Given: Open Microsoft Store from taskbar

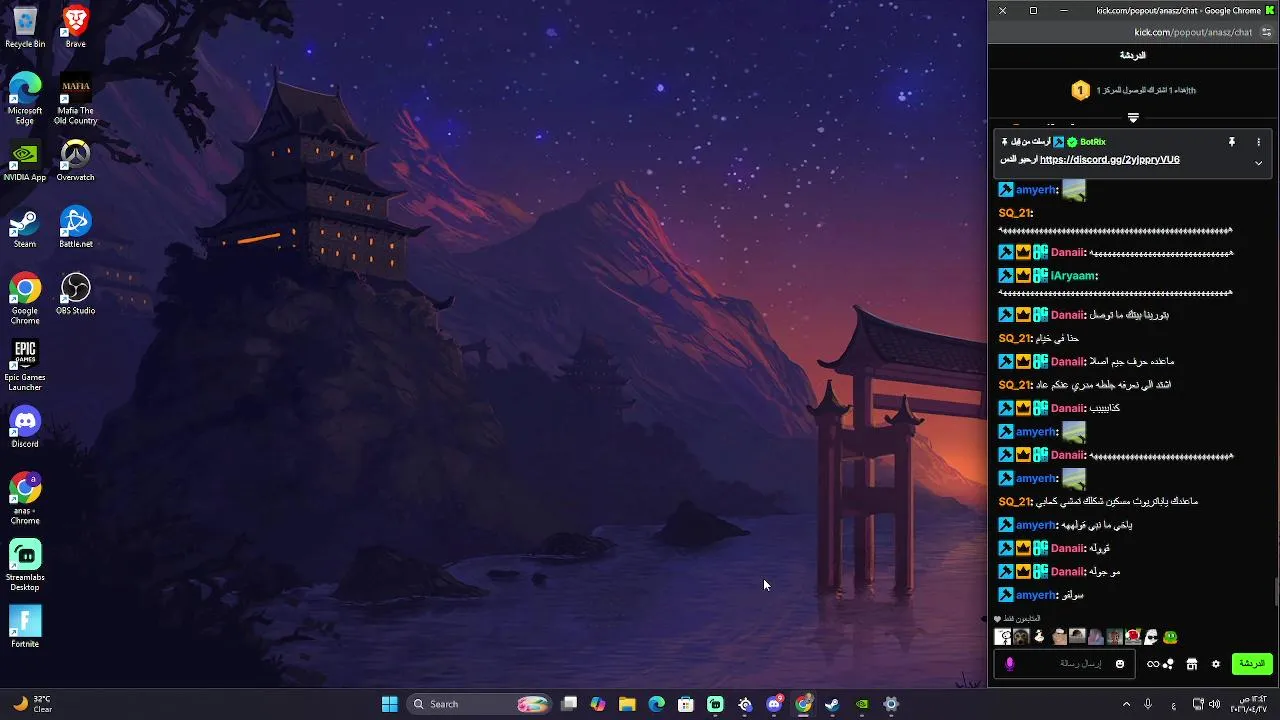Looking at the screenshot, I should pos(686,704).
